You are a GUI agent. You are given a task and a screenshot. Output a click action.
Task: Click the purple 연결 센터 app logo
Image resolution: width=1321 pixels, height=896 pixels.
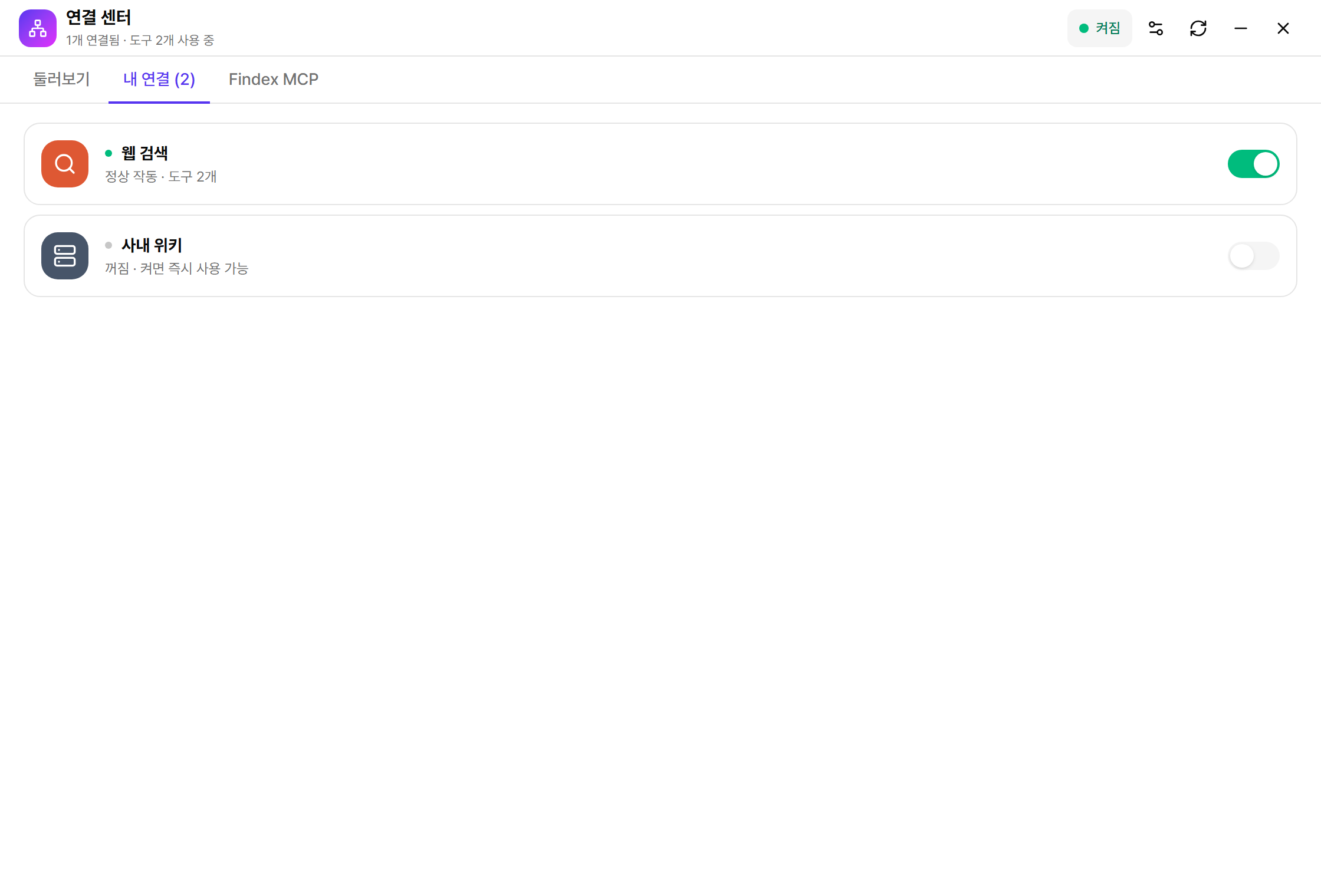[x=38, y=28]
